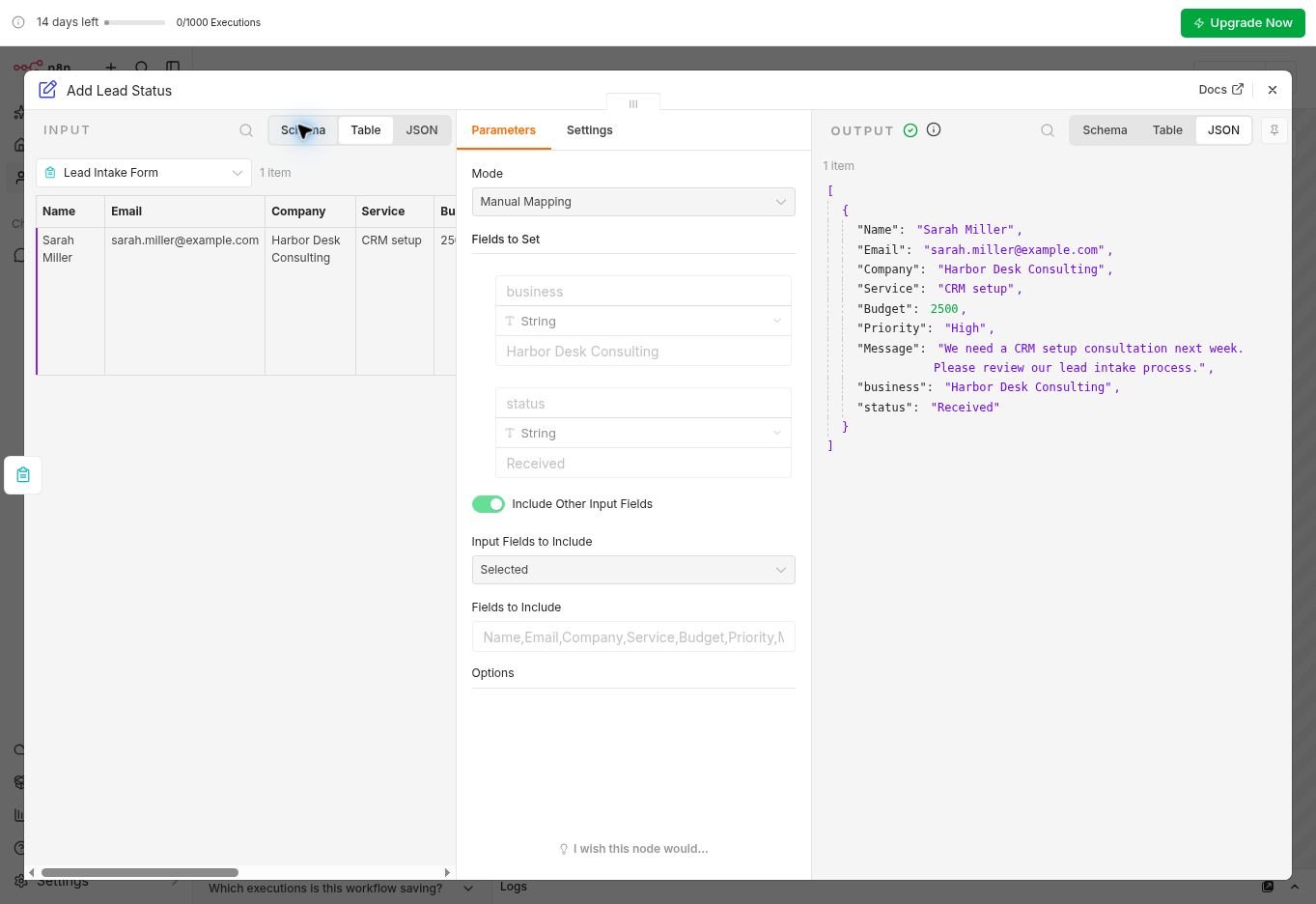Click the business field name input
The height and width of the screenshot is (904, 1316).
coord(643,292)
